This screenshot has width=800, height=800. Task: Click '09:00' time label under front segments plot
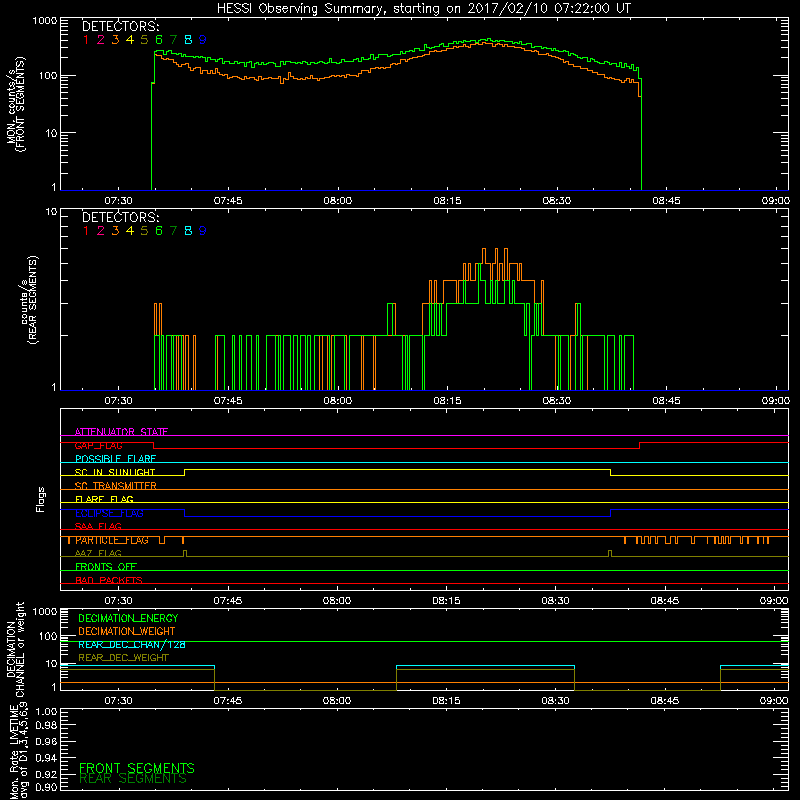(776, 201)
